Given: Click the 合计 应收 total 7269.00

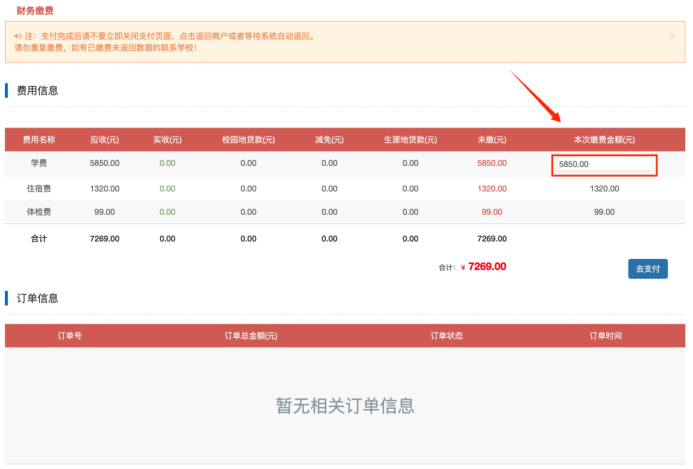Looking at the screenshot, I should pyautogui.click(x=105, y=239).
